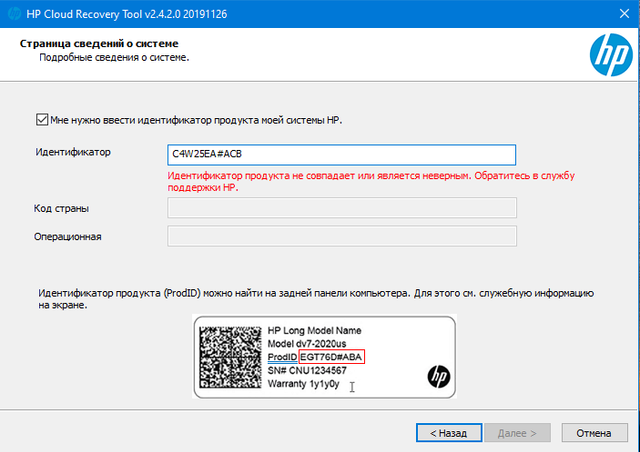The height and width of the screenshot is (452, 640).
Task: Click the underlined ProdID label on the sample label
Action: [x=282, y=357]
